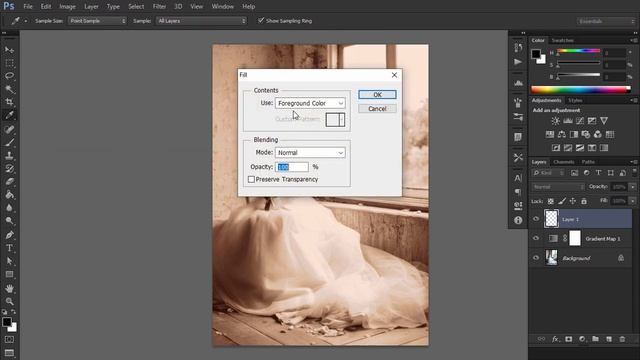Open the Edit menu

point(46,7)
